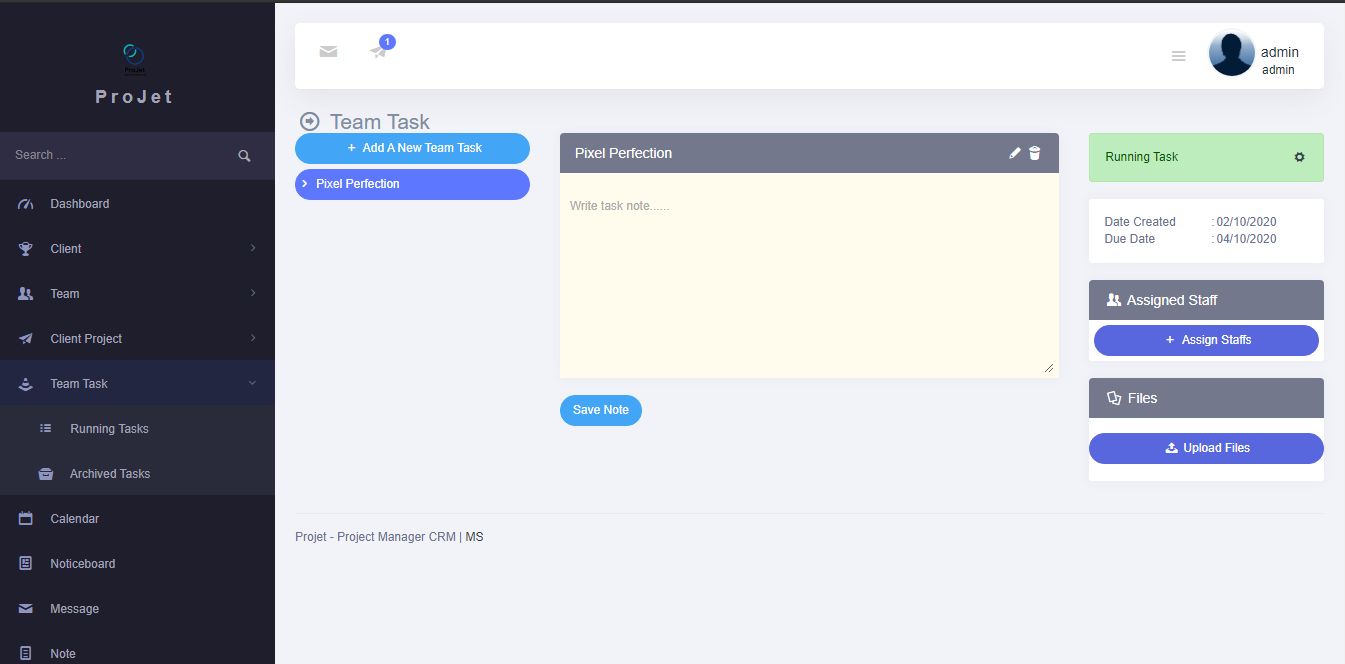Click the Team people icon in sidebar
The image size is (1345, 664).
pyautogui.click(x=26, y=294)
